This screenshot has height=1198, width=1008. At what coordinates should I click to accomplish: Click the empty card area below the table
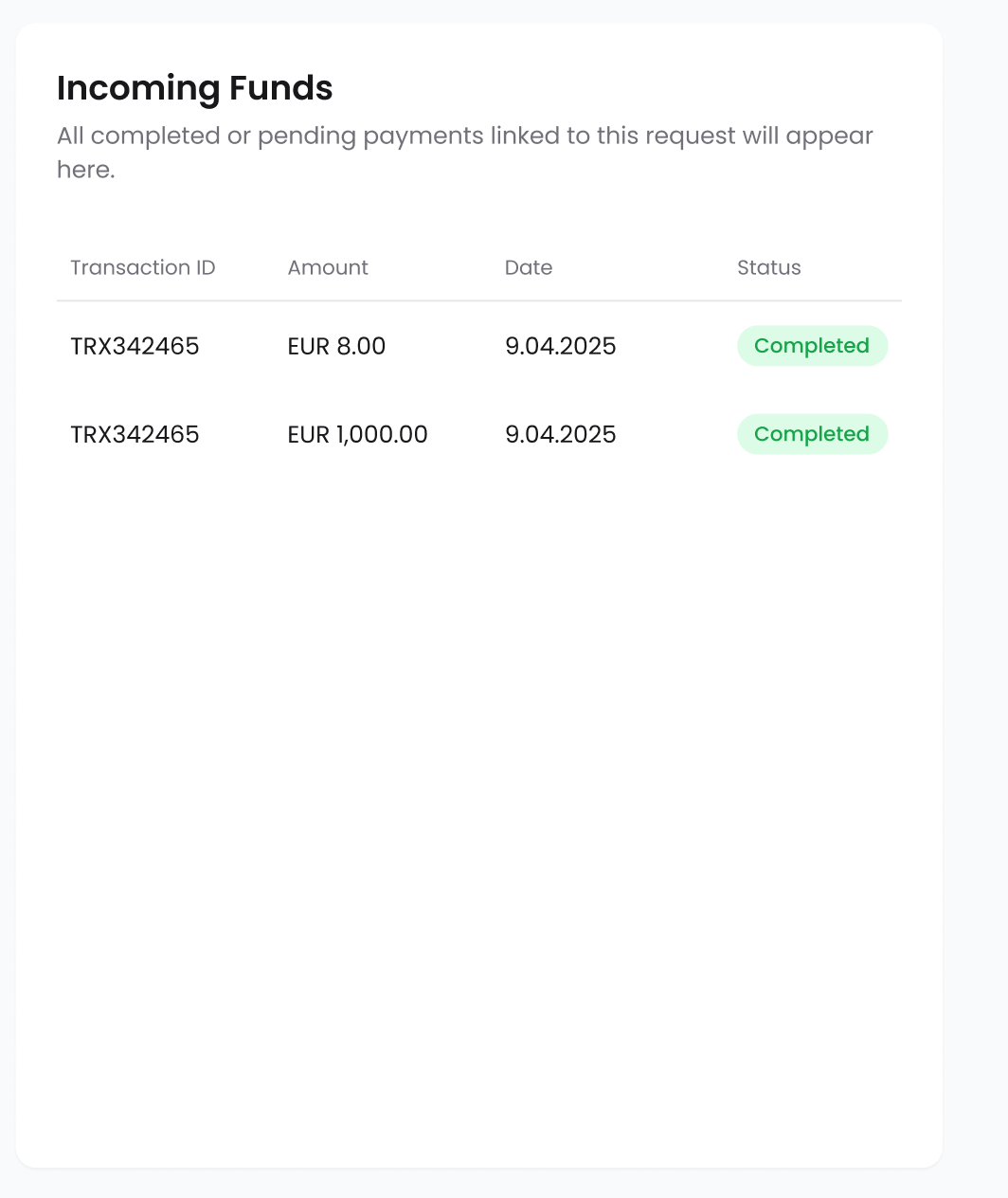pos(478,806)
